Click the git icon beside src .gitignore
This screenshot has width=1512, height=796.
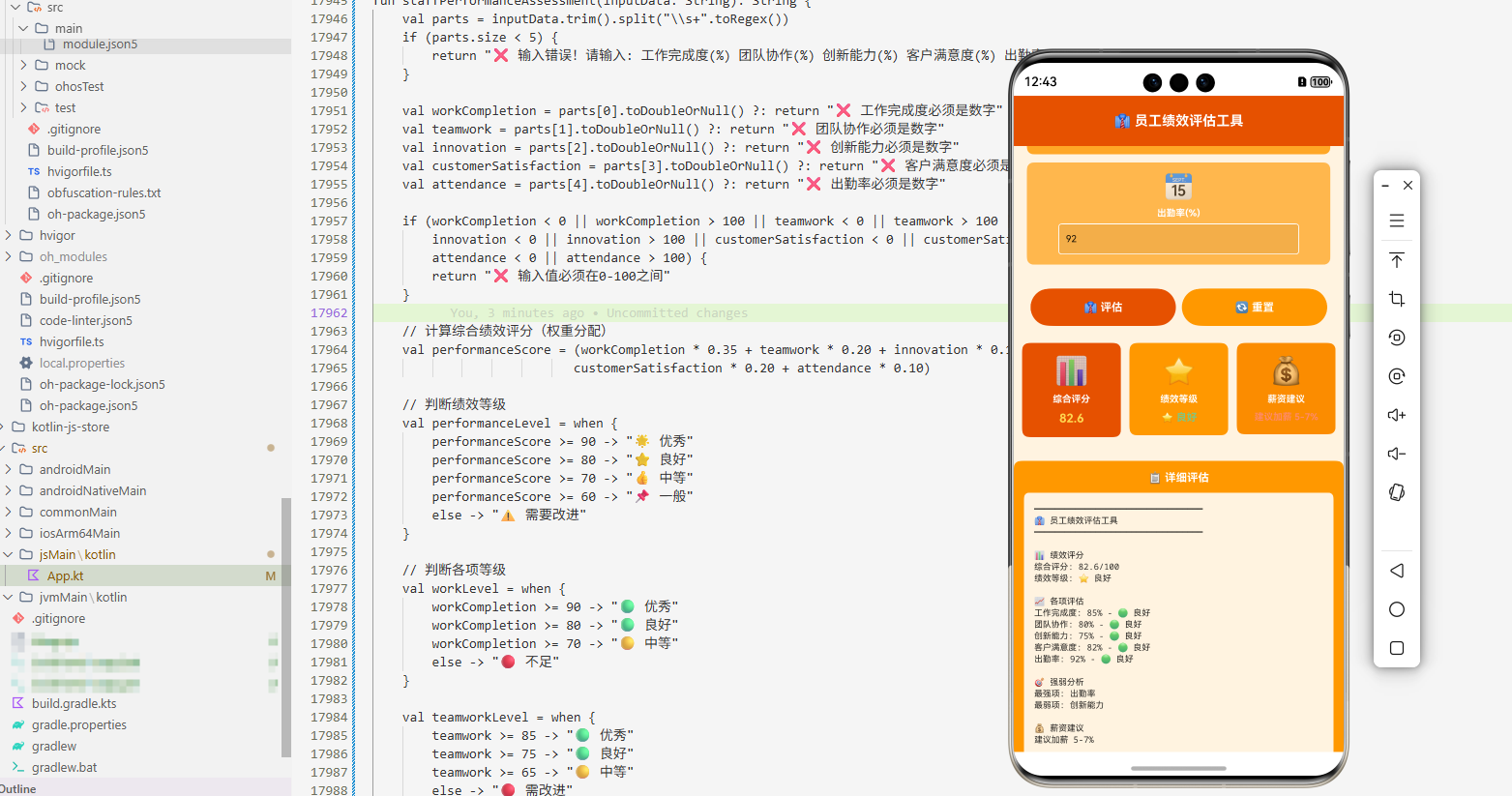pos(34,129)
